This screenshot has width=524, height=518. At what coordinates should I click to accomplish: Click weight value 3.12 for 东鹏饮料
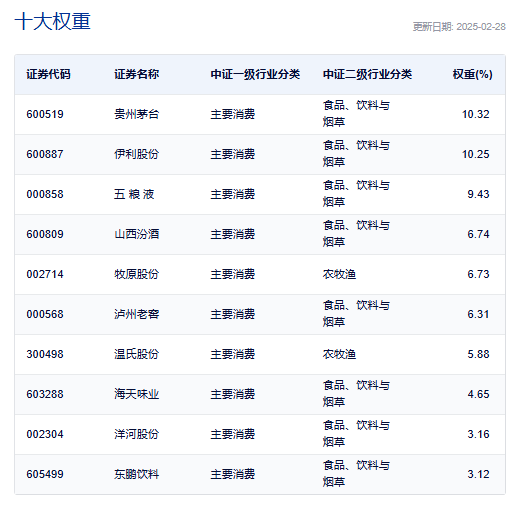[478, 474]
